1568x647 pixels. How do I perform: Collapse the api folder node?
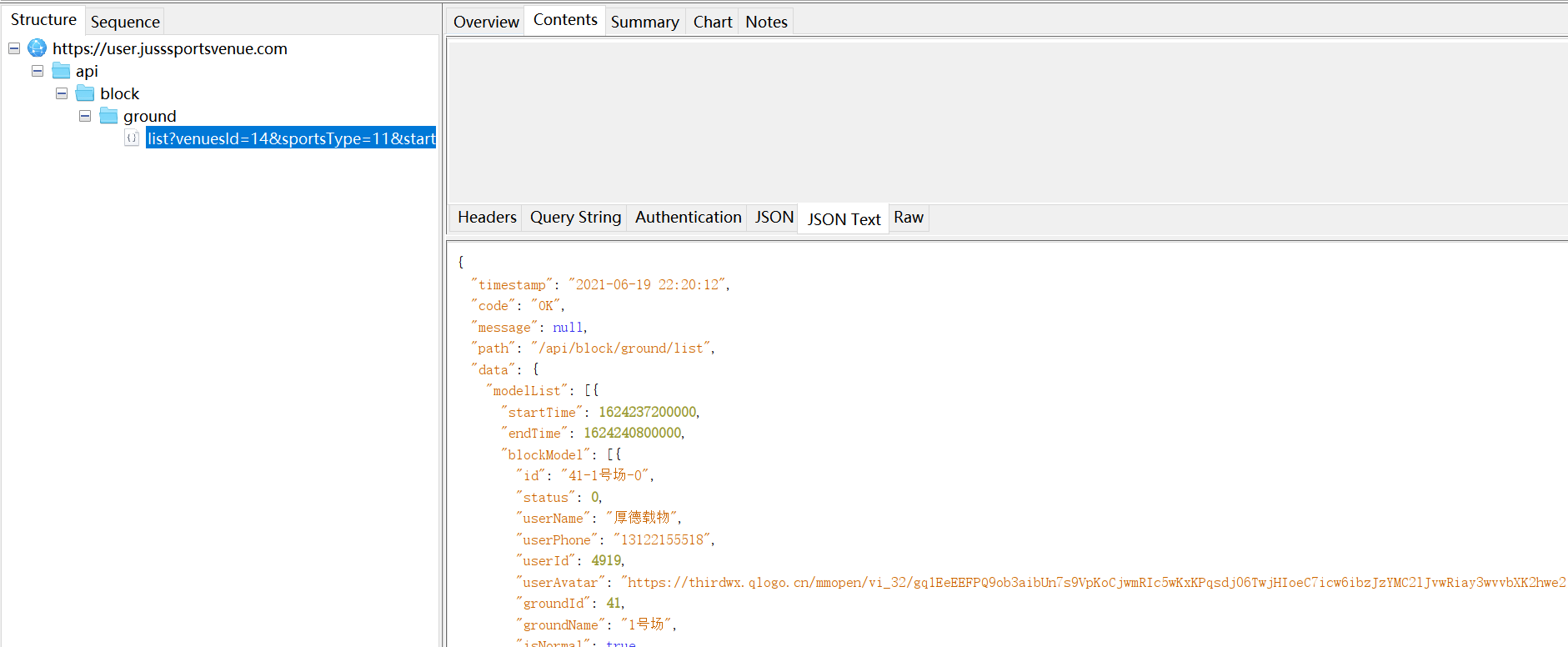[x=38, y=71]
